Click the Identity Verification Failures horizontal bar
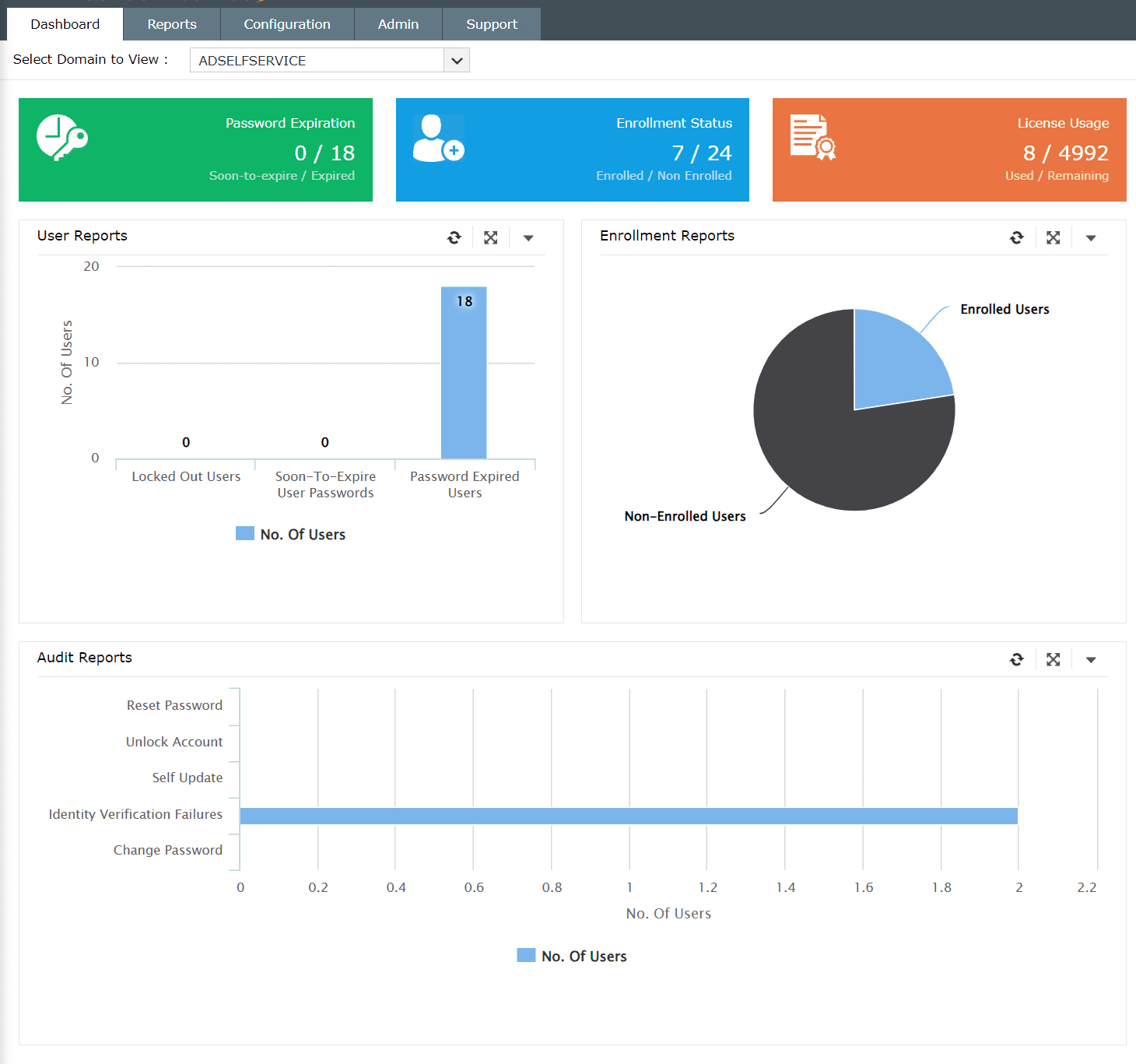This screenshot has height=1064, width=1136. click(629, 816)
